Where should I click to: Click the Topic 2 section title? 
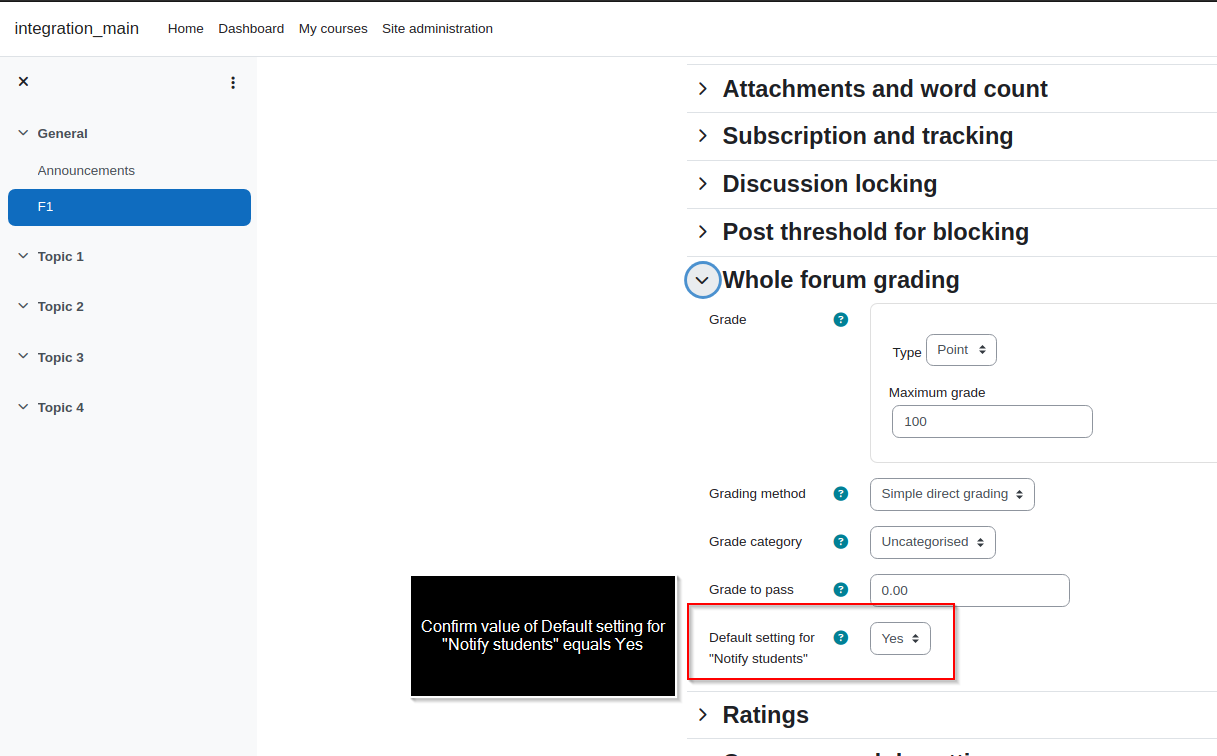61,306
